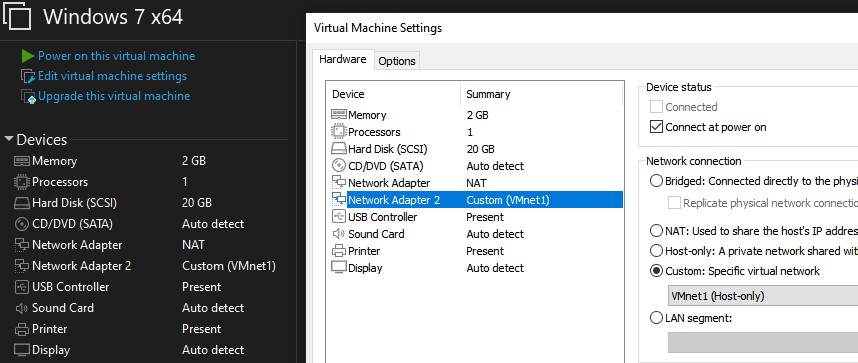Click USB Controller icon in left Devices panel

(22, 287)
